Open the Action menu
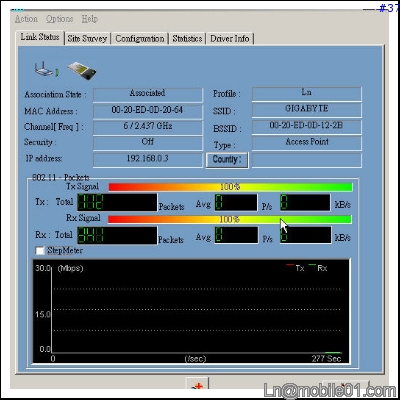Screen dimensions: 400x400 26,19
